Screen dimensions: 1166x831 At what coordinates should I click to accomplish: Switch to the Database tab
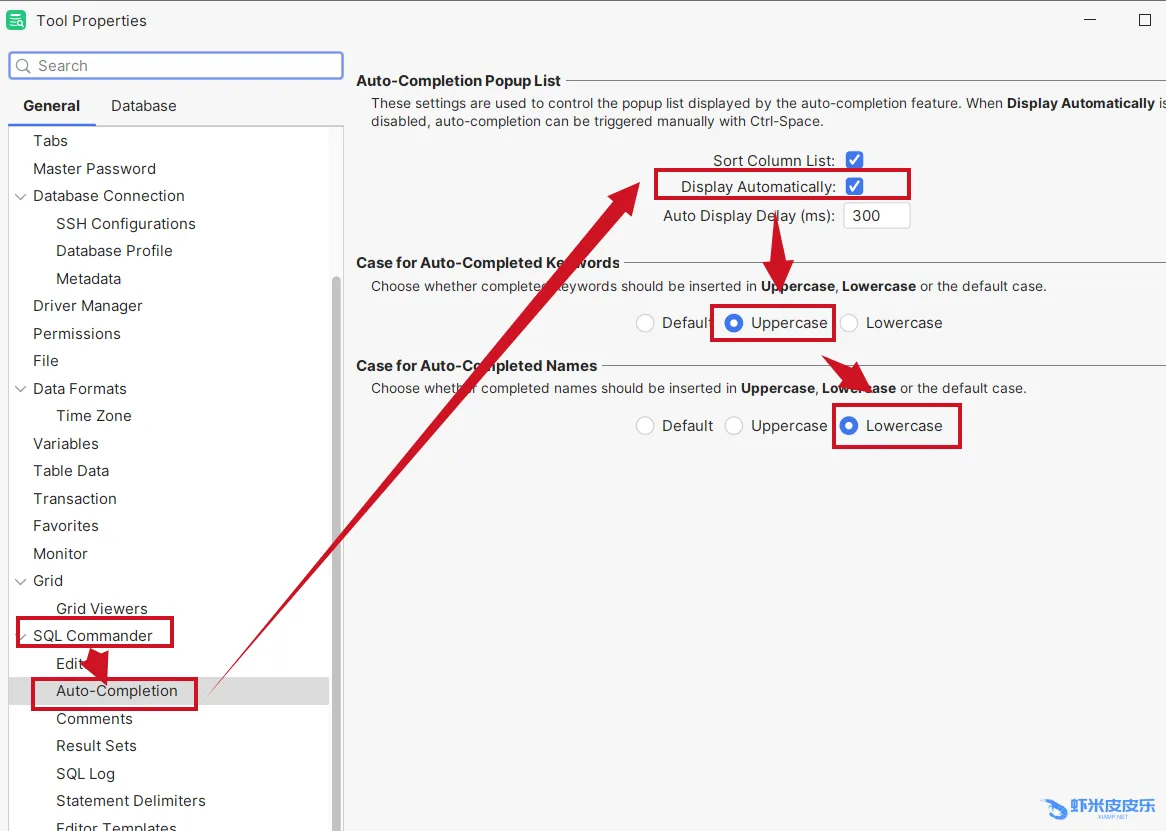click(143, 106)
